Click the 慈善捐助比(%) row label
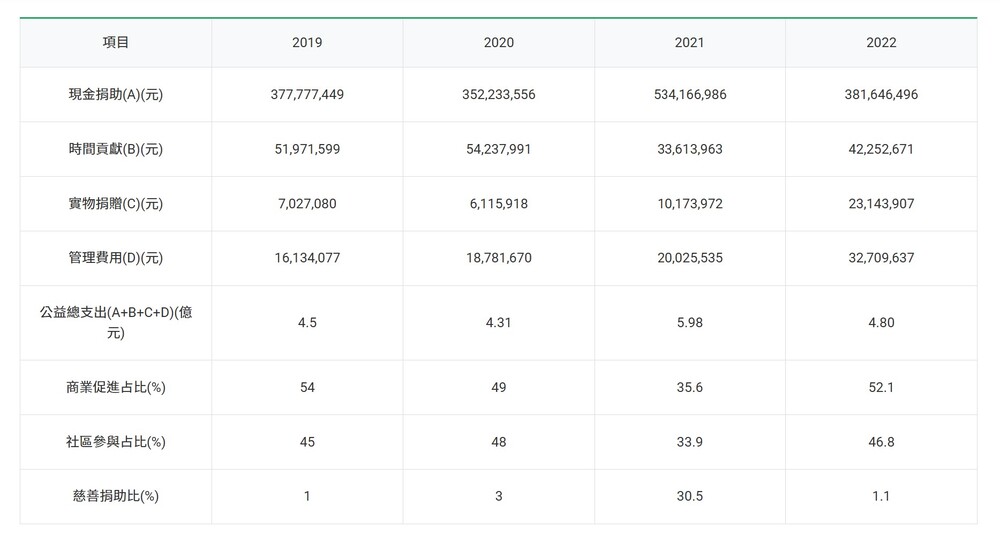1000x536 pixels. [x=115, y=496]
